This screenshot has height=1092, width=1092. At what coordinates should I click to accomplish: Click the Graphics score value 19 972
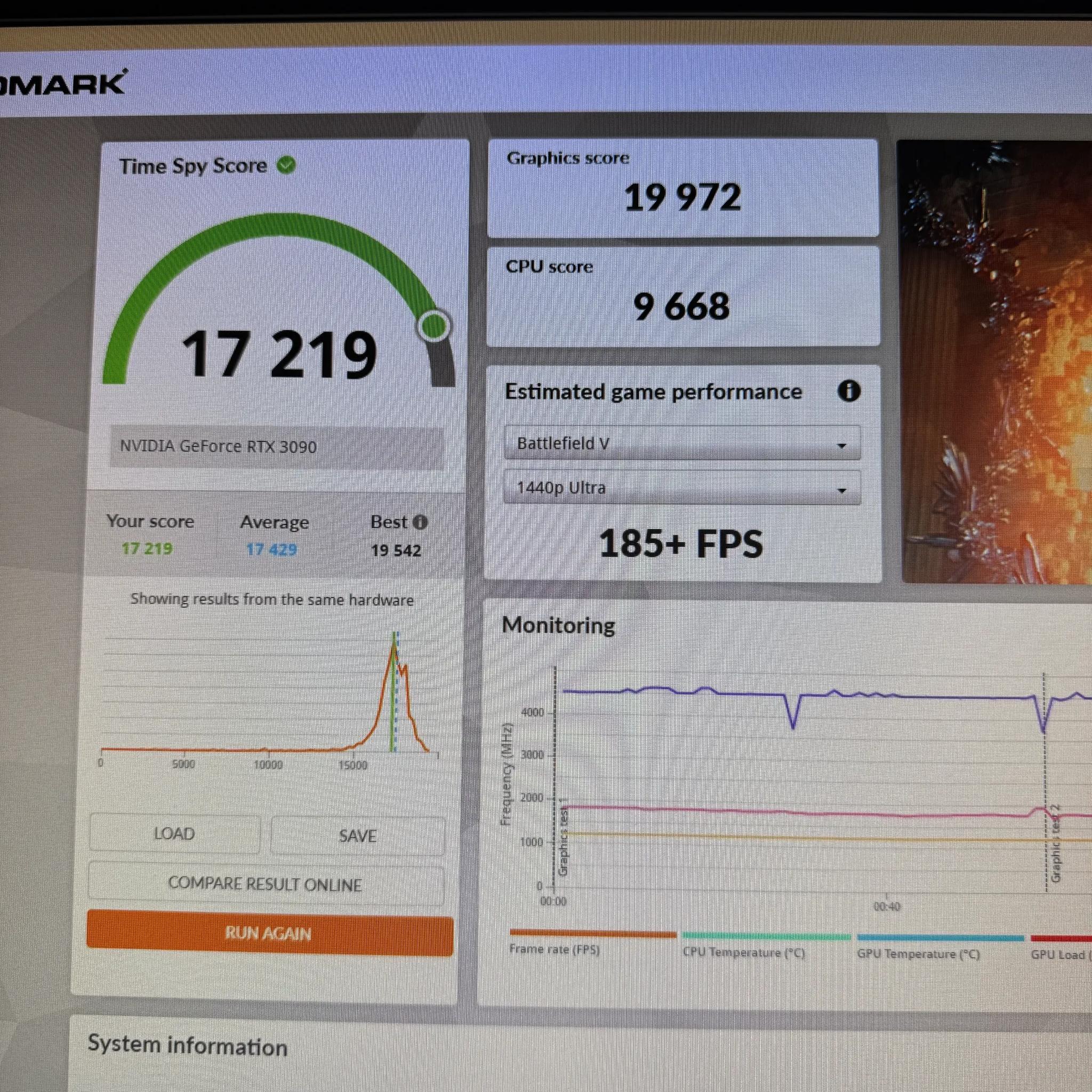682,197
